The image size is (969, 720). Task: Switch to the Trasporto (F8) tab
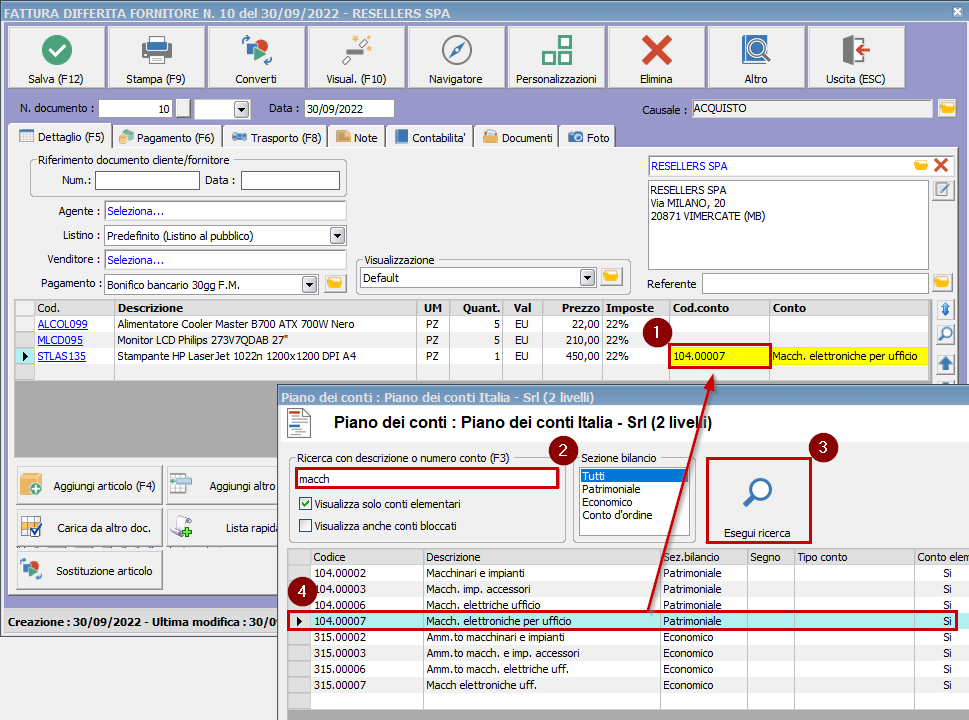coord(276,138)
